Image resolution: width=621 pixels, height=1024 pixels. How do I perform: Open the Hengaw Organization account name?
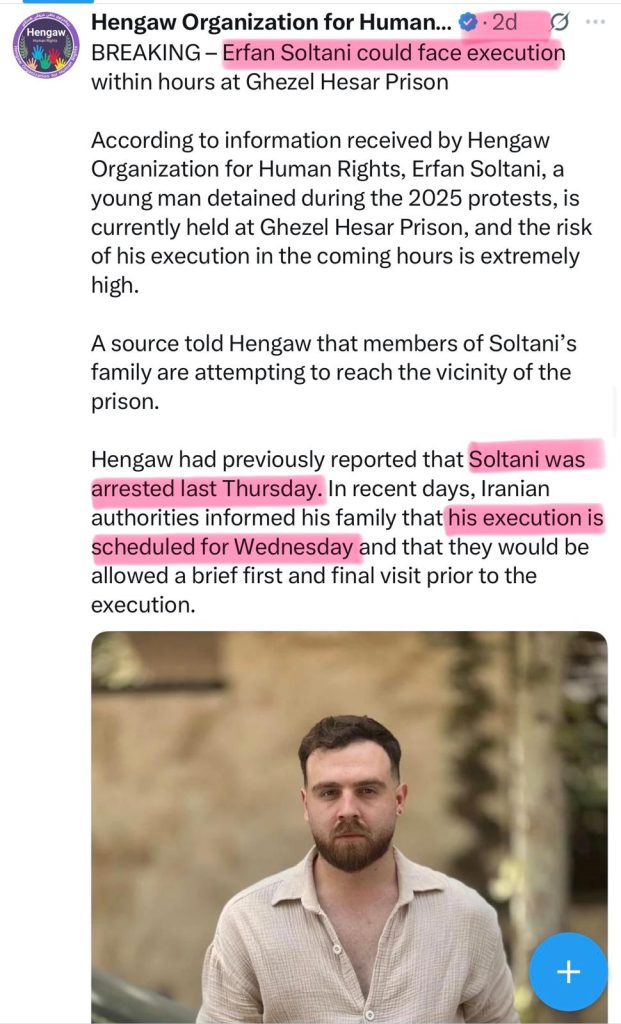[268, 22]
